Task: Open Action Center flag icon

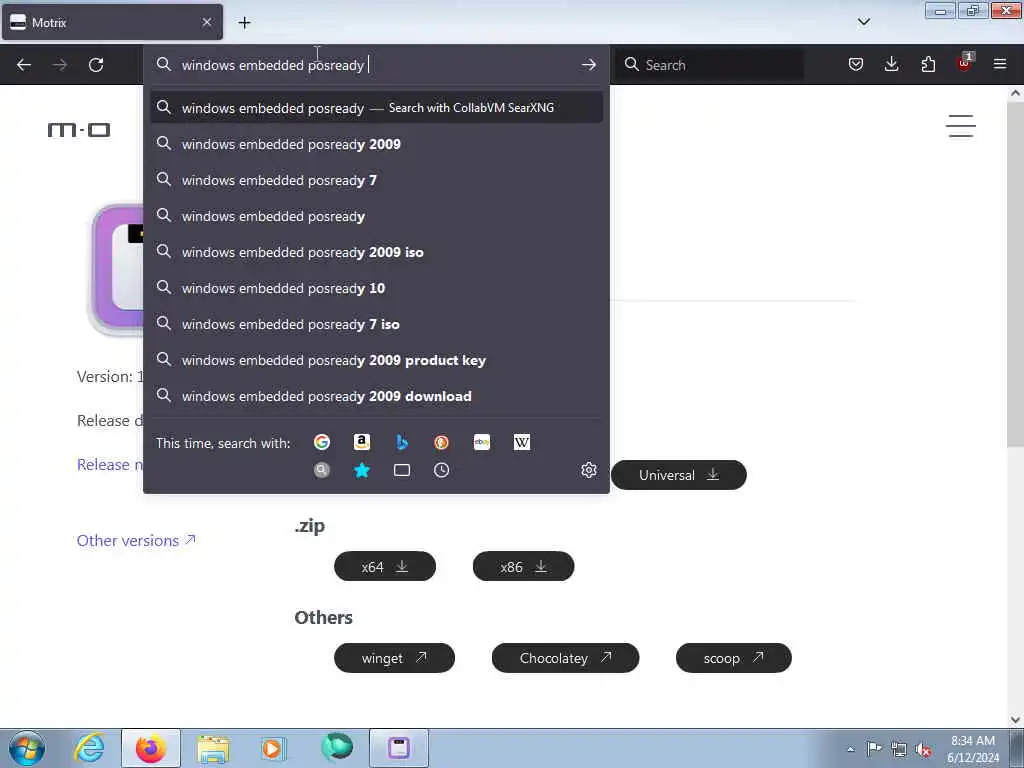Action: (874, 749)
